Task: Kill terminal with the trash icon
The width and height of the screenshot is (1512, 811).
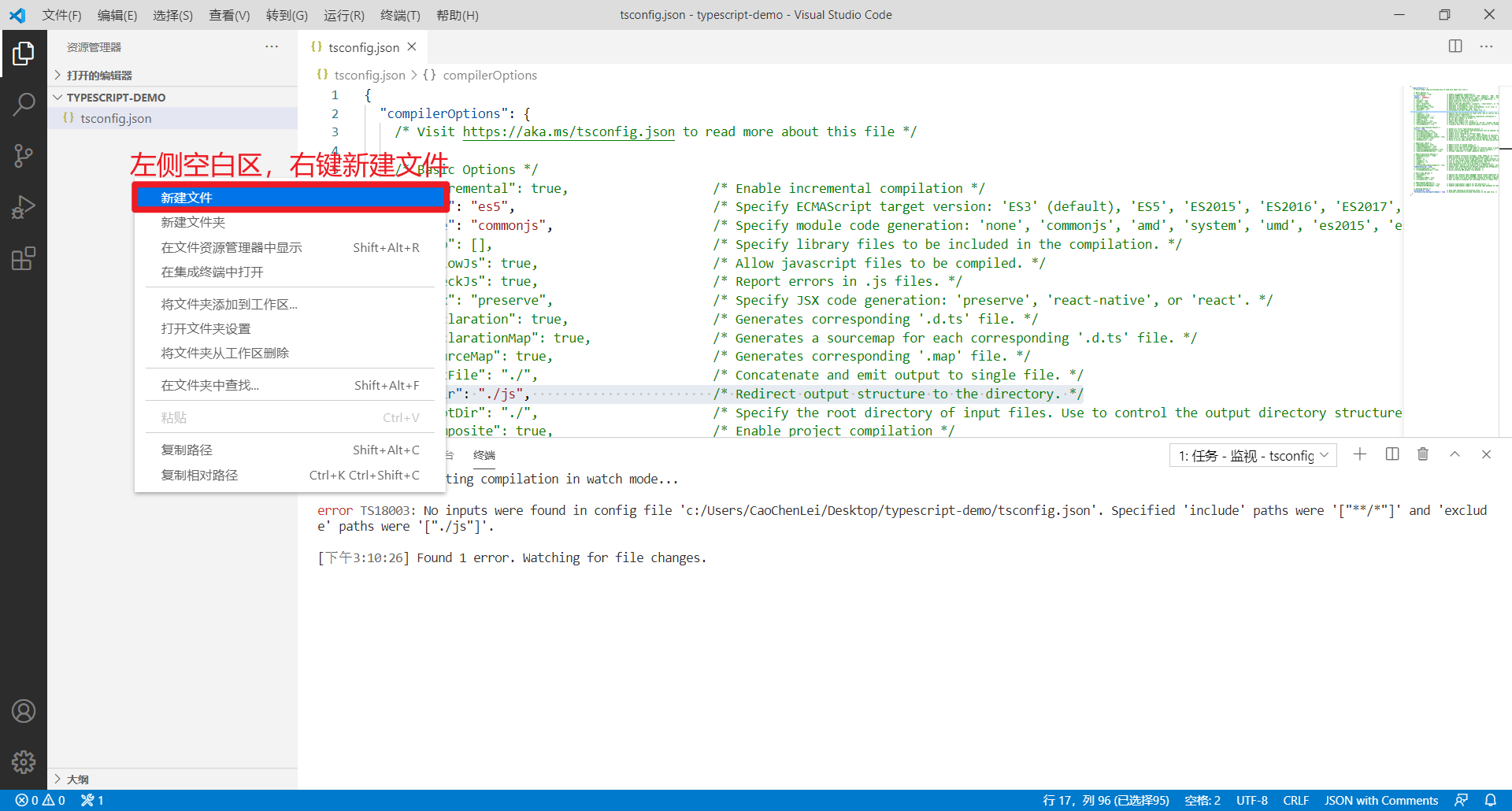Action: 1423,454
